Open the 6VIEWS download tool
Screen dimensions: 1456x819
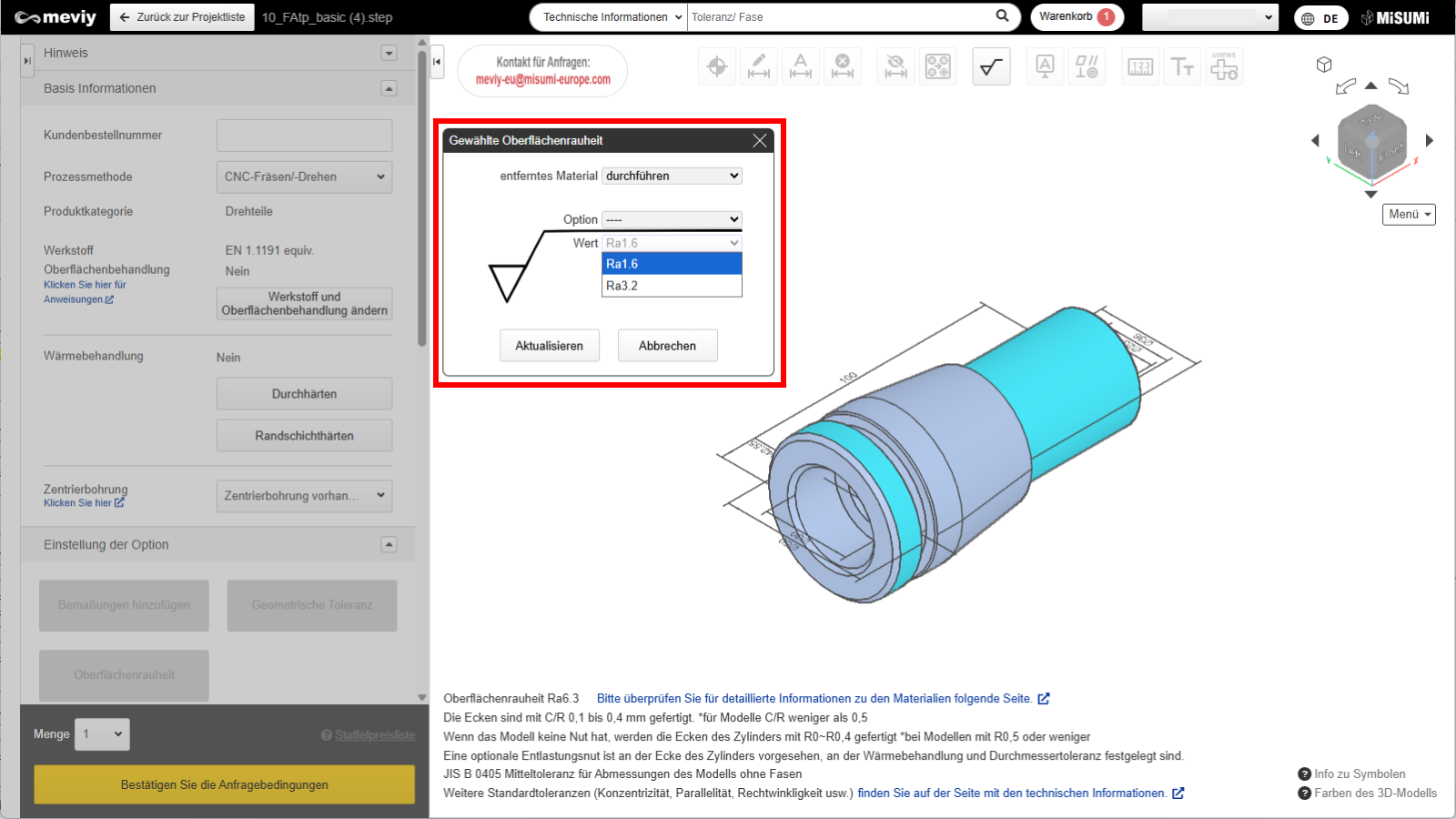1224,66
